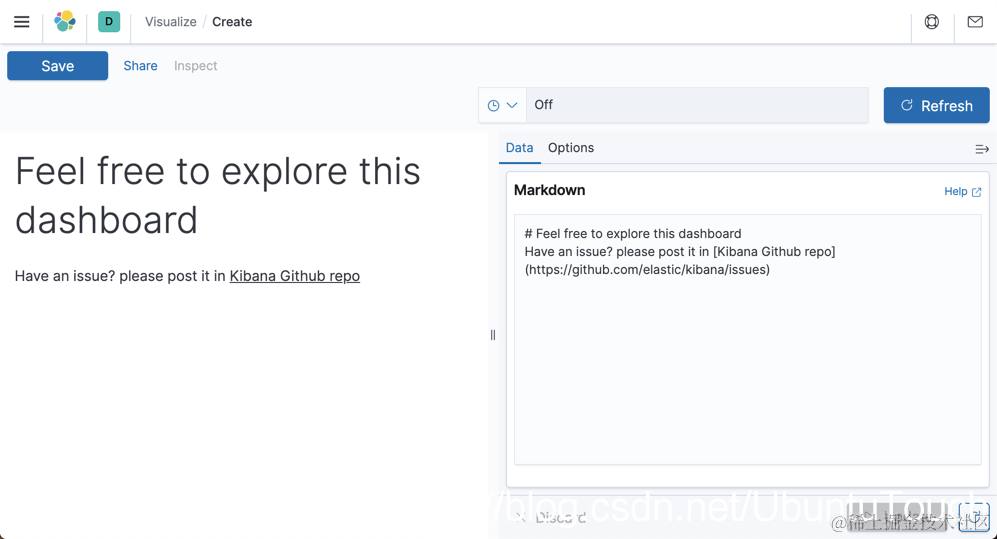Click the Elastic logo icon
The height and width of the screenshot is (539, 997).
65,22
